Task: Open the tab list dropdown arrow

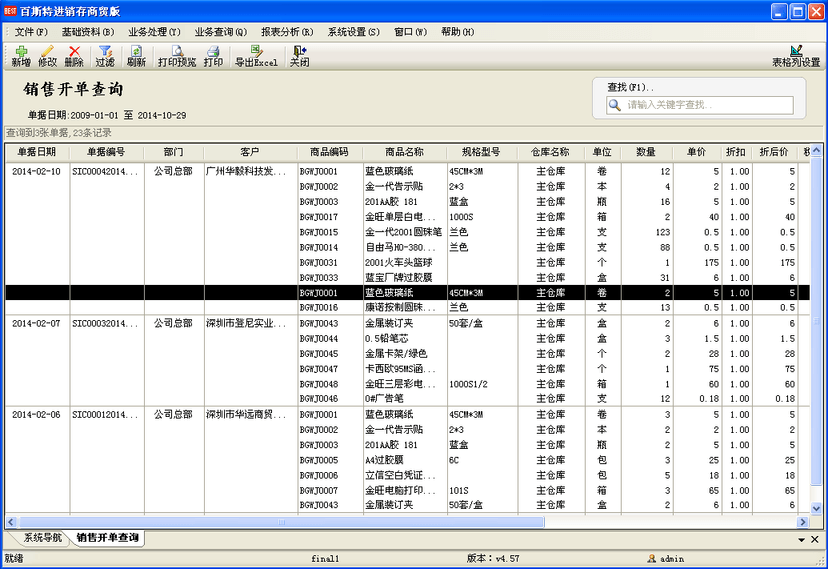Action: click(802, 539)
